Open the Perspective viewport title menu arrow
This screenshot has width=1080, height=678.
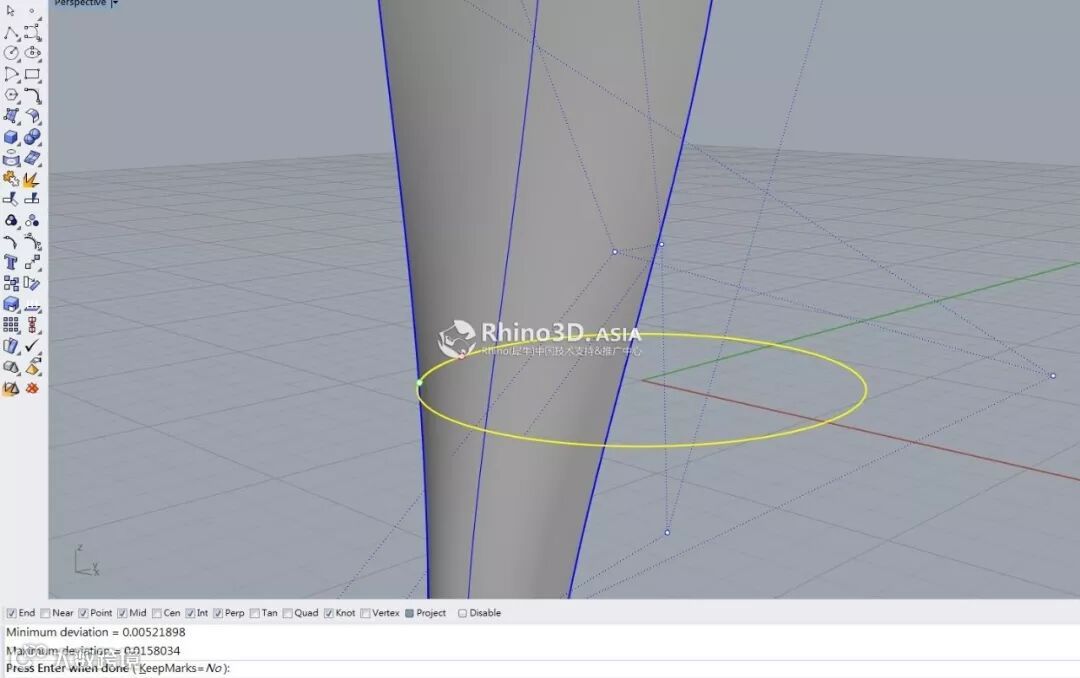pos(114,3)
